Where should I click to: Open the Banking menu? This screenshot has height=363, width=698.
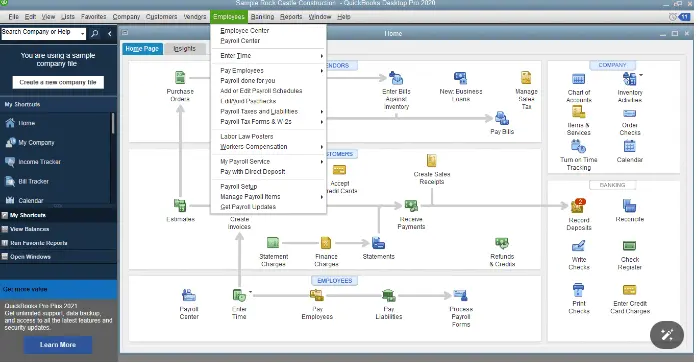(262, 17)
